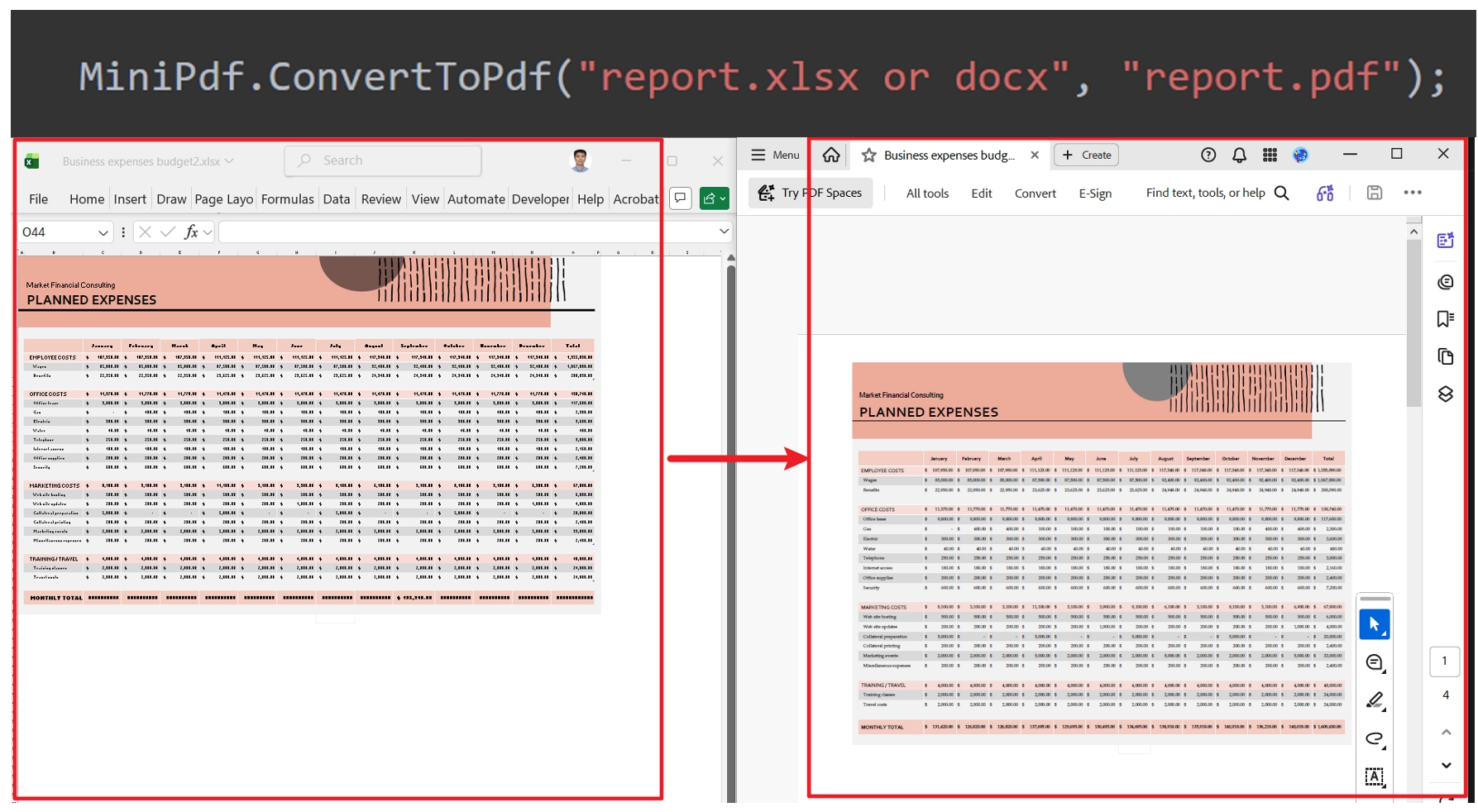Open the Acrobat notifications bell
The image size is (1478, 812).
[x=1239, y=155]
